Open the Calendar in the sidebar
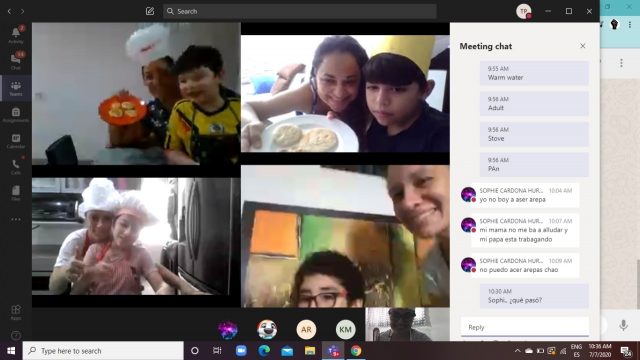640x360 pixels. (x=16, y=141)
